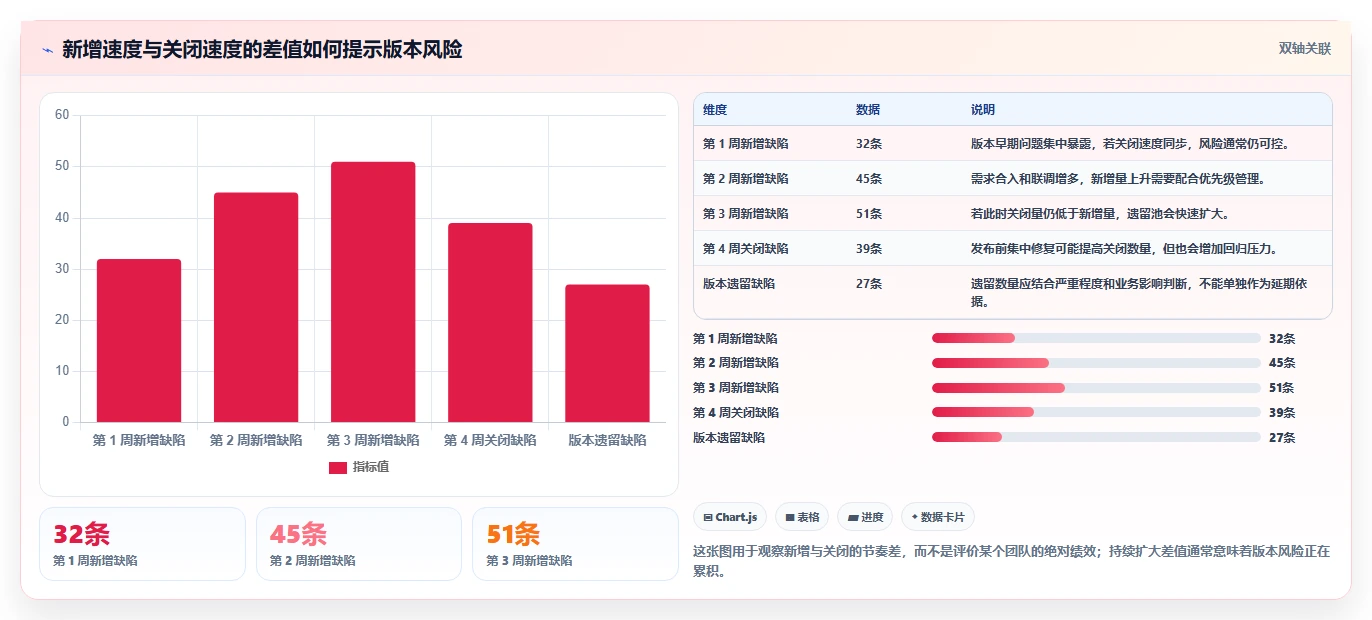
Task: Click the icon inside the 表格 chip
Action: pyautogui.click(x=790, y=518)
